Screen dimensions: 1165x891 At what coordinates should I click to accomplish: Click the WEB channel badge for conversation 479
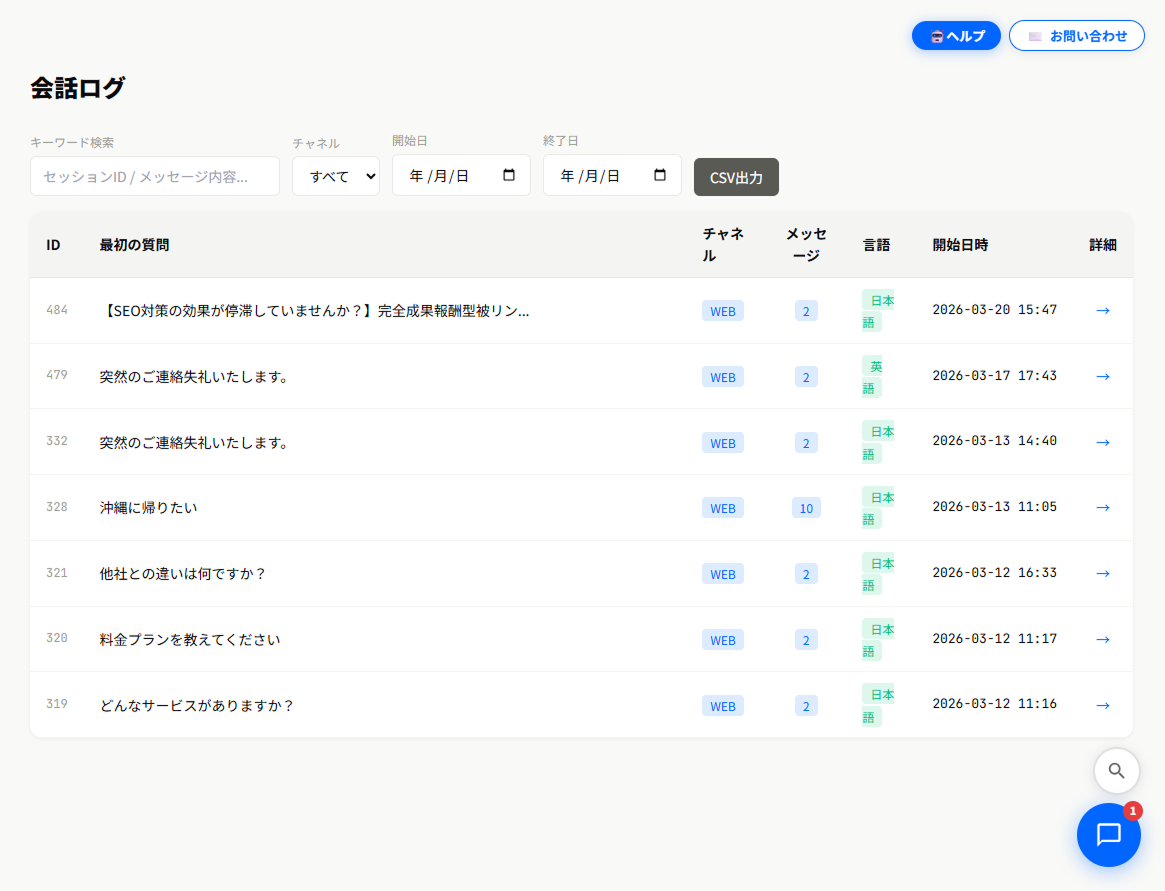(x=722, y=376)
